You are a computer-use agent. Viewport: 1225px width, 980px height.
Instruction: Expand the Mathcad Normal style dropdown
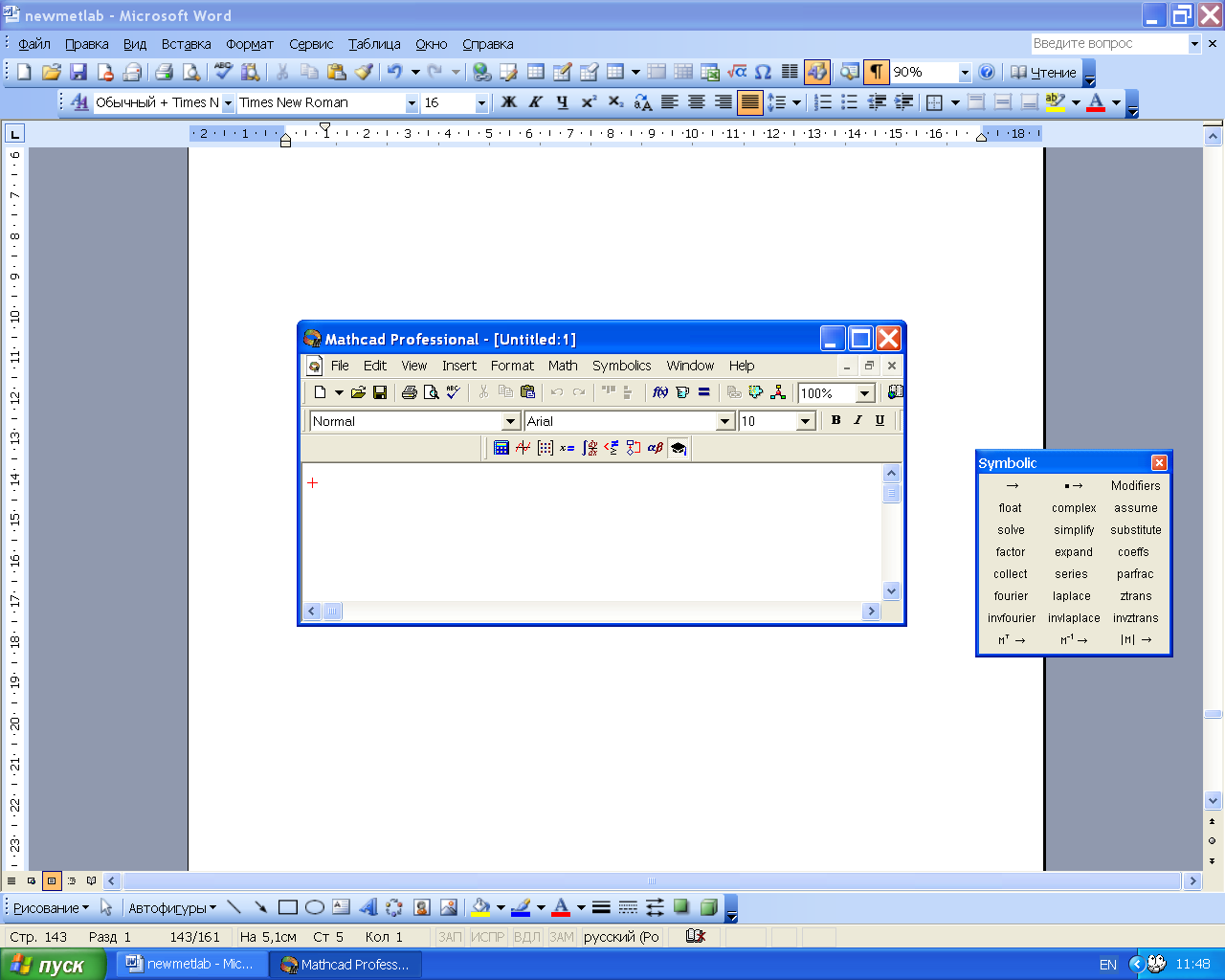pyautogui.click(x=511, y=421)
